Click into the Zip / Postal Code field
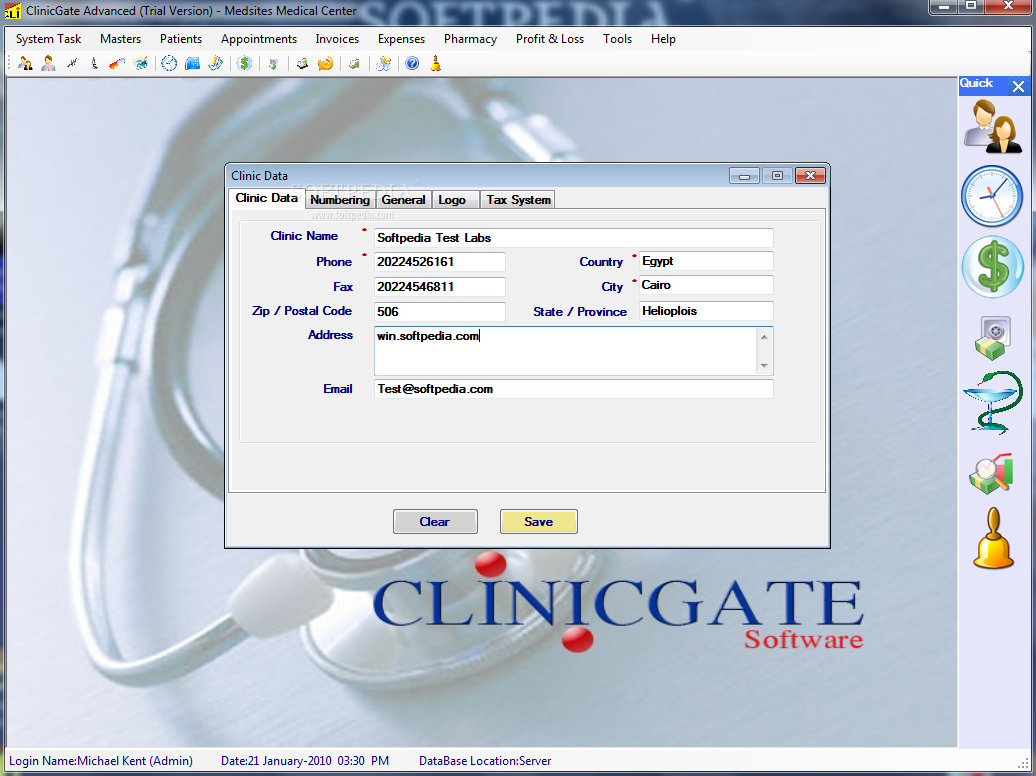This screenshot has height=776, width=1036. click(x=439, y=311)
